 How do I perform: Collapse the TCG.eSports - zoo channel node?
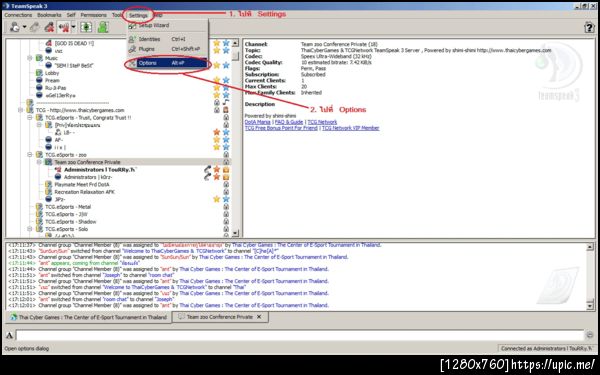point(29,155)
